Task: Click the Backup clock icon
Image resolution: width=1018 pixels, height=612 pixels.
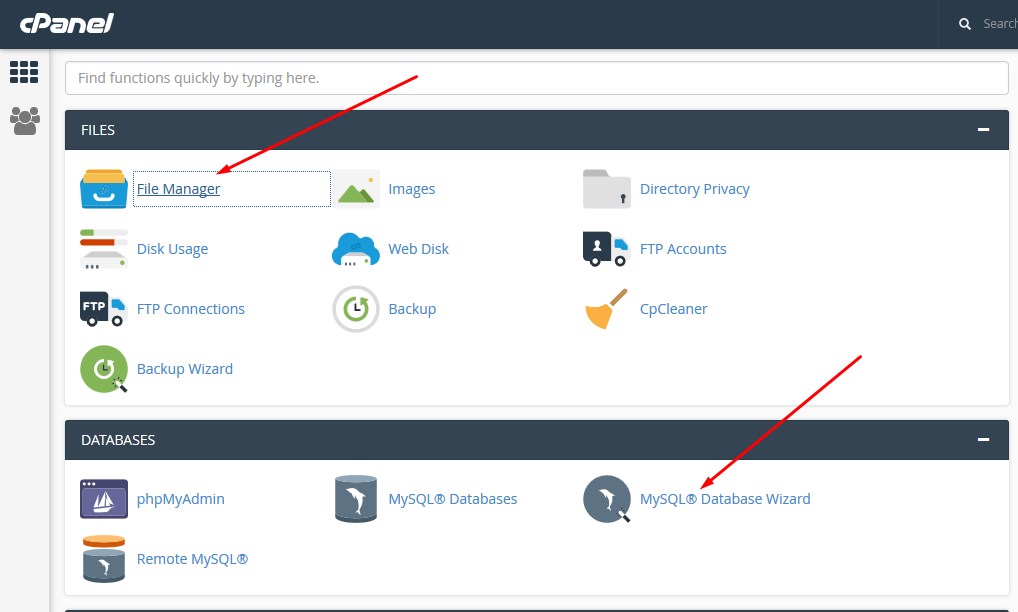Action: click(356, 309)
